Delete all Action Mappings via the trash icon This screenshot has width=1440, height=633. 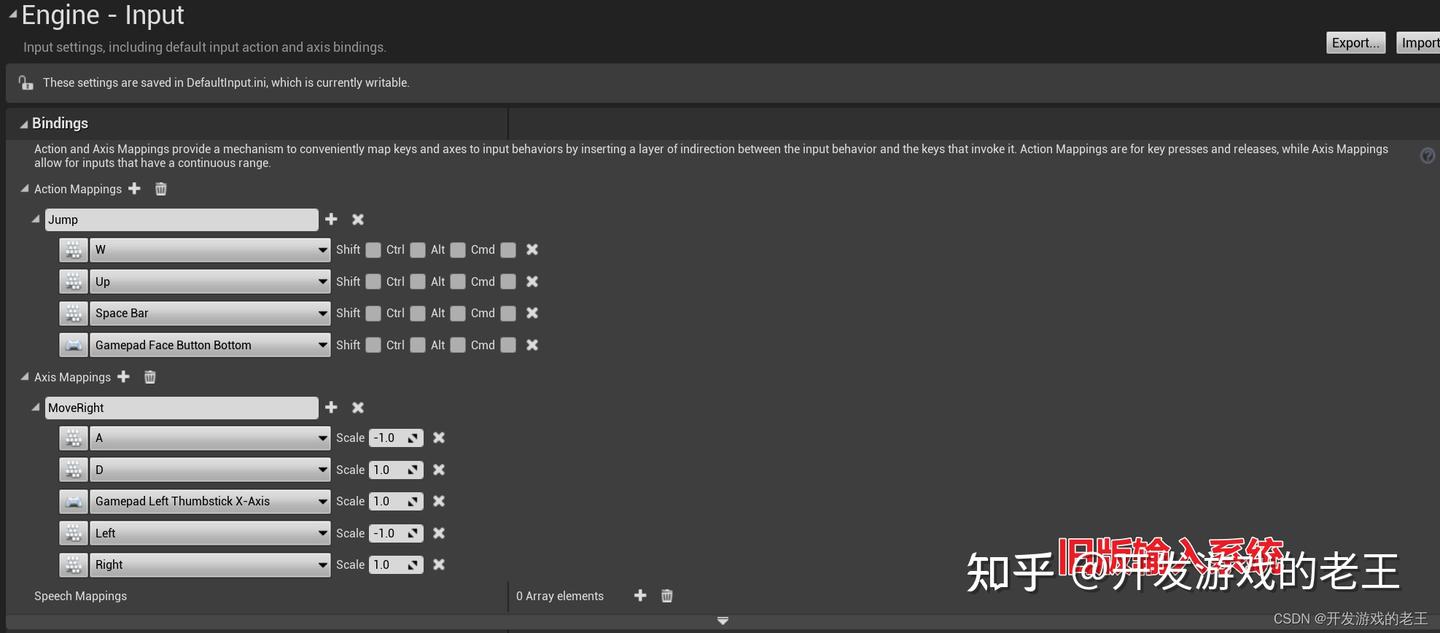[160, 188]
